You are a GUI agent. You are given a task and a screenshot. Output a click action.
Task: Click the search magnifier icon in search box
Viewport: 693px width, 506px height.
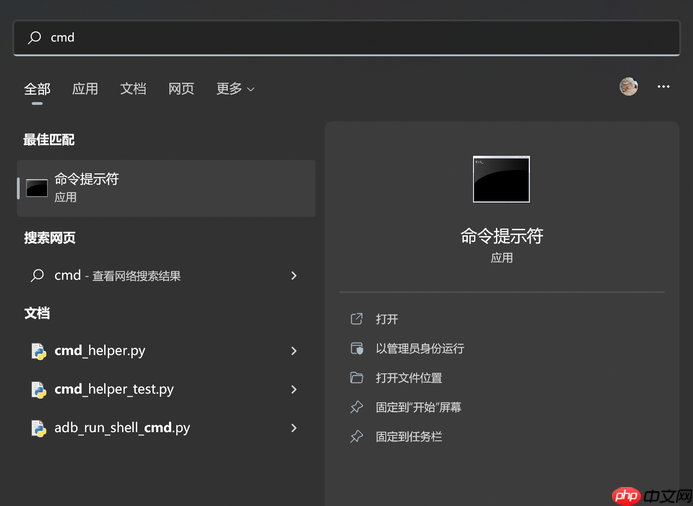35,37
